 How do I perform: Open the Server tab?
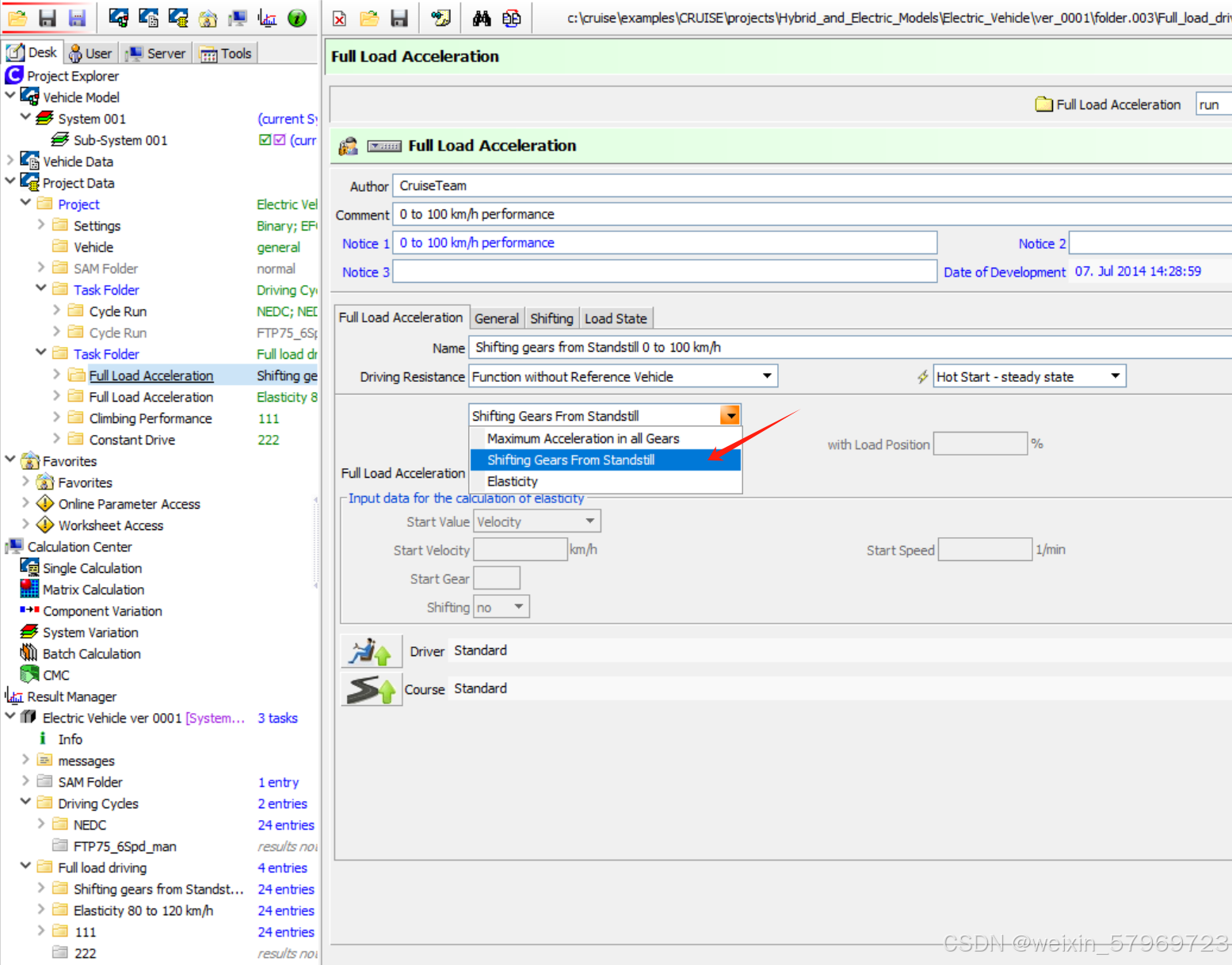tap(156, 53)
